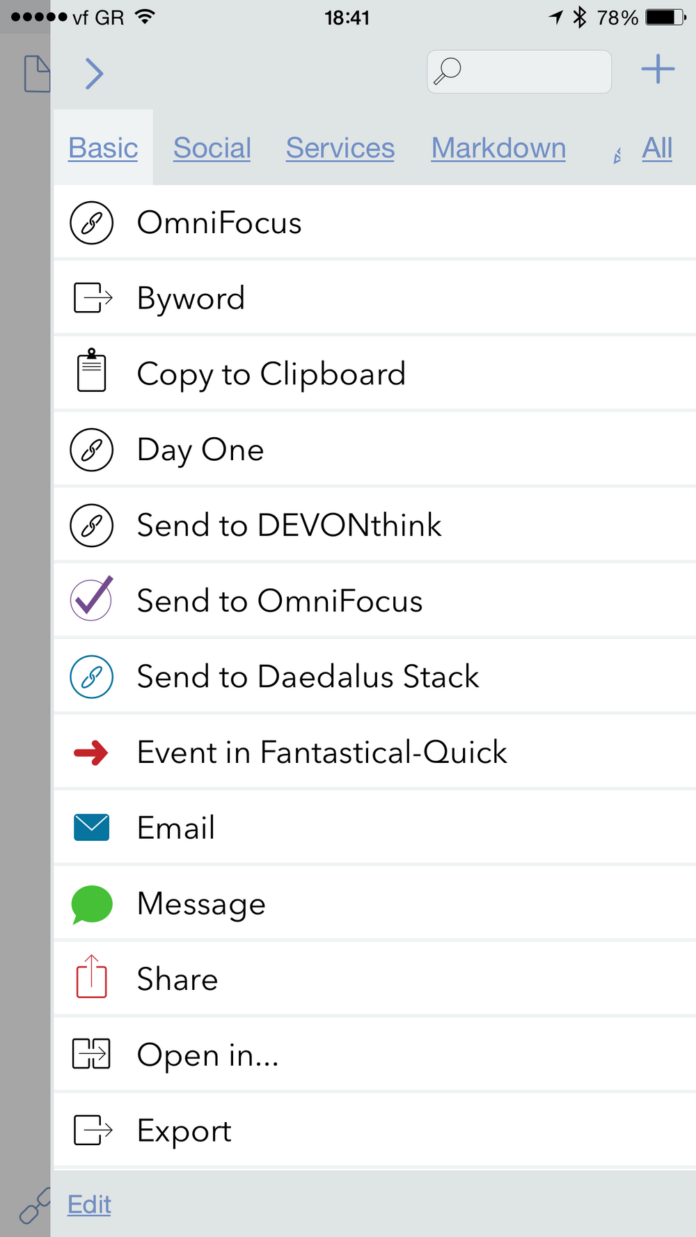Tap the red arrow Fantastical icon
Screen dimensions: 696x1237
(91, 752)
